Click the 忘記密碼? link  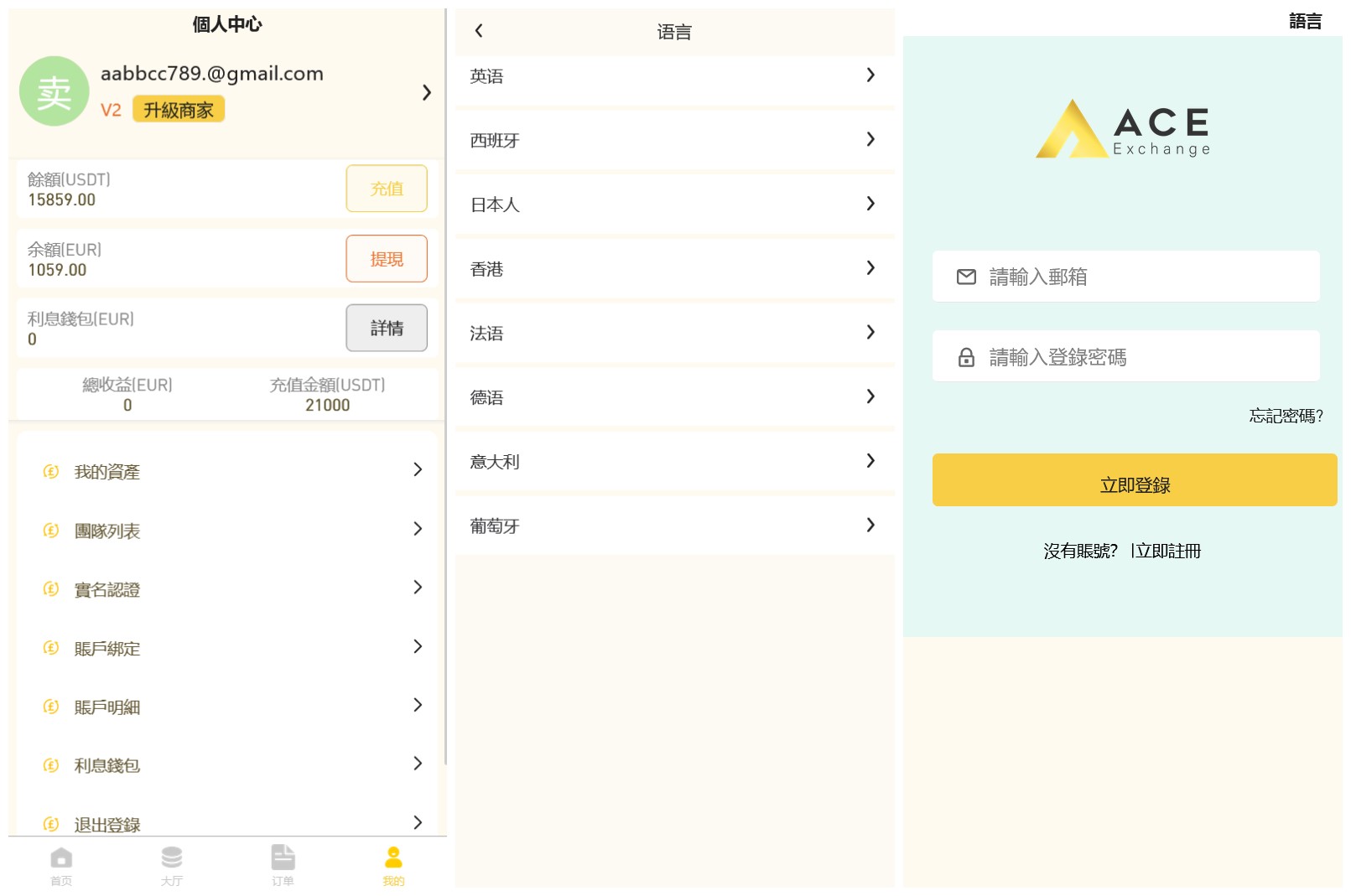[x=1285, y=416]
